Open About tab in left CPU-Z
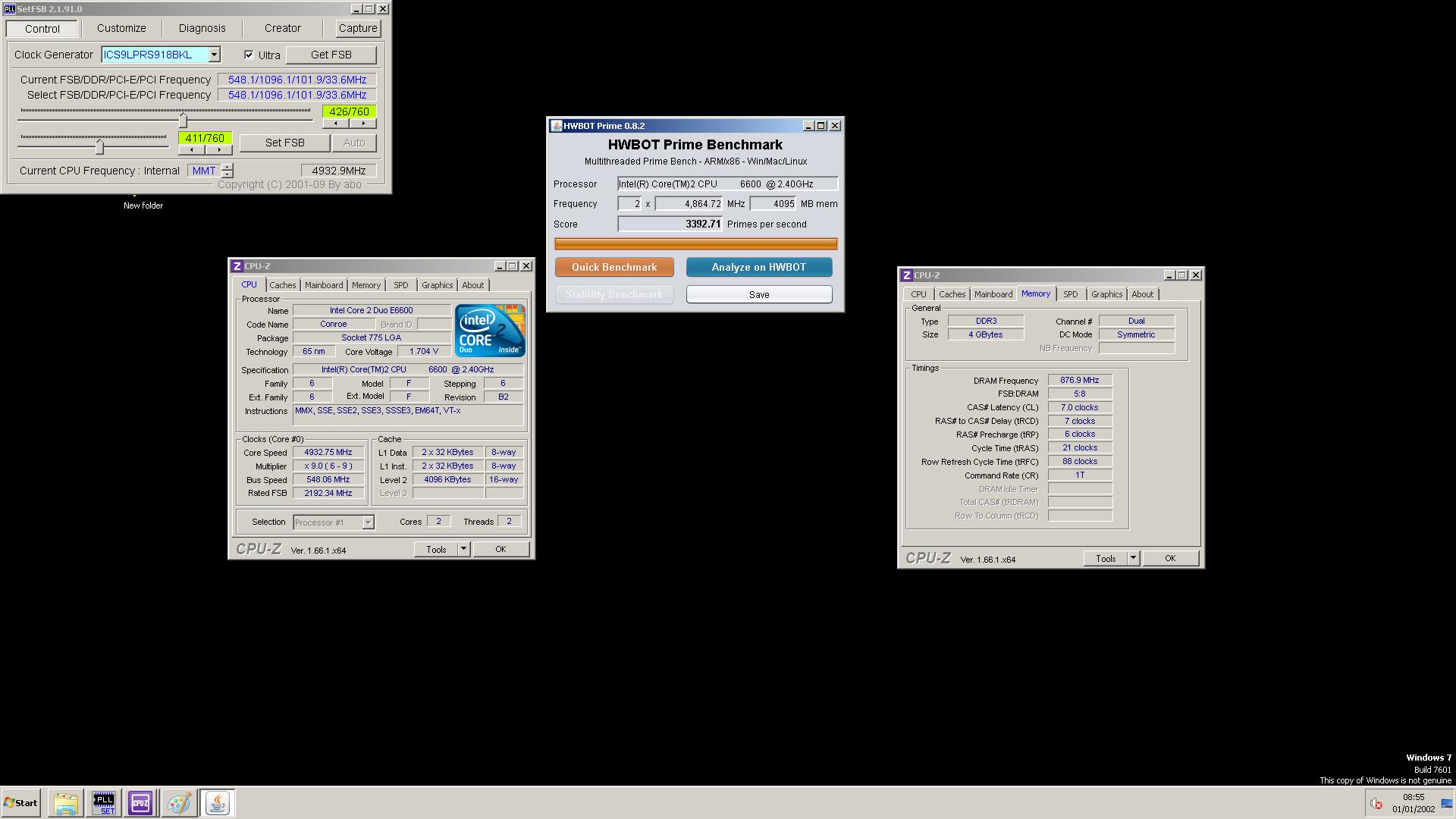 (x=472, y=285)
